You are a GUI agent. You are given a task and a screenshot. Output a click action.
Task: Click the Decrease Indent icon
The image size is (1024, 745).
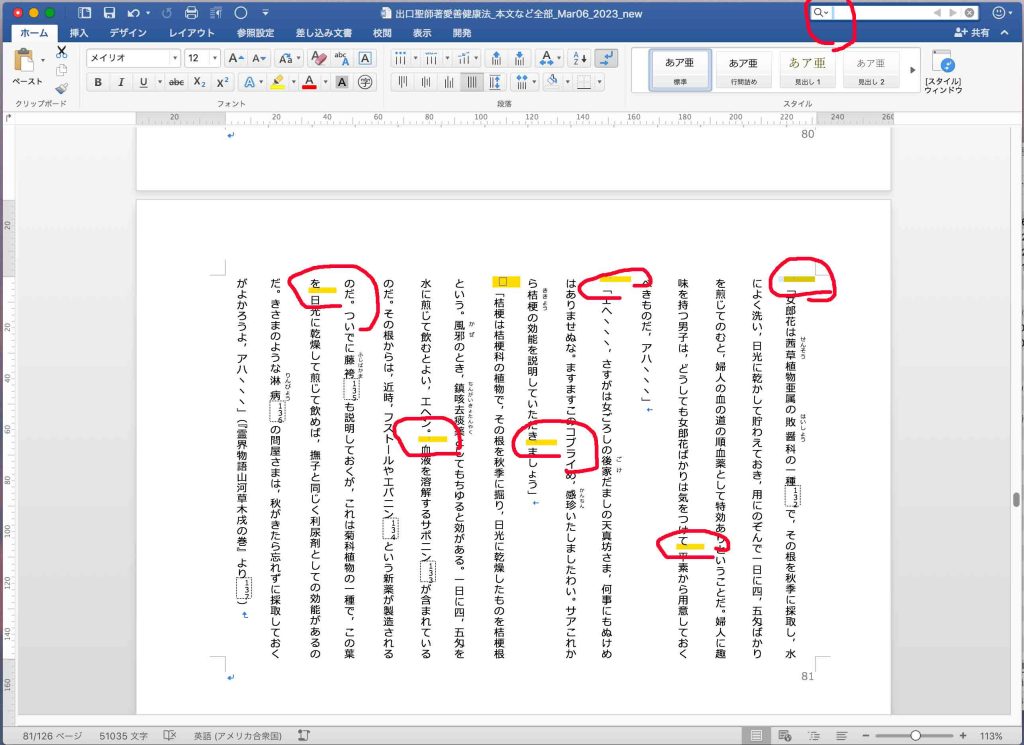pyautogui.click(x=496, y=58)
